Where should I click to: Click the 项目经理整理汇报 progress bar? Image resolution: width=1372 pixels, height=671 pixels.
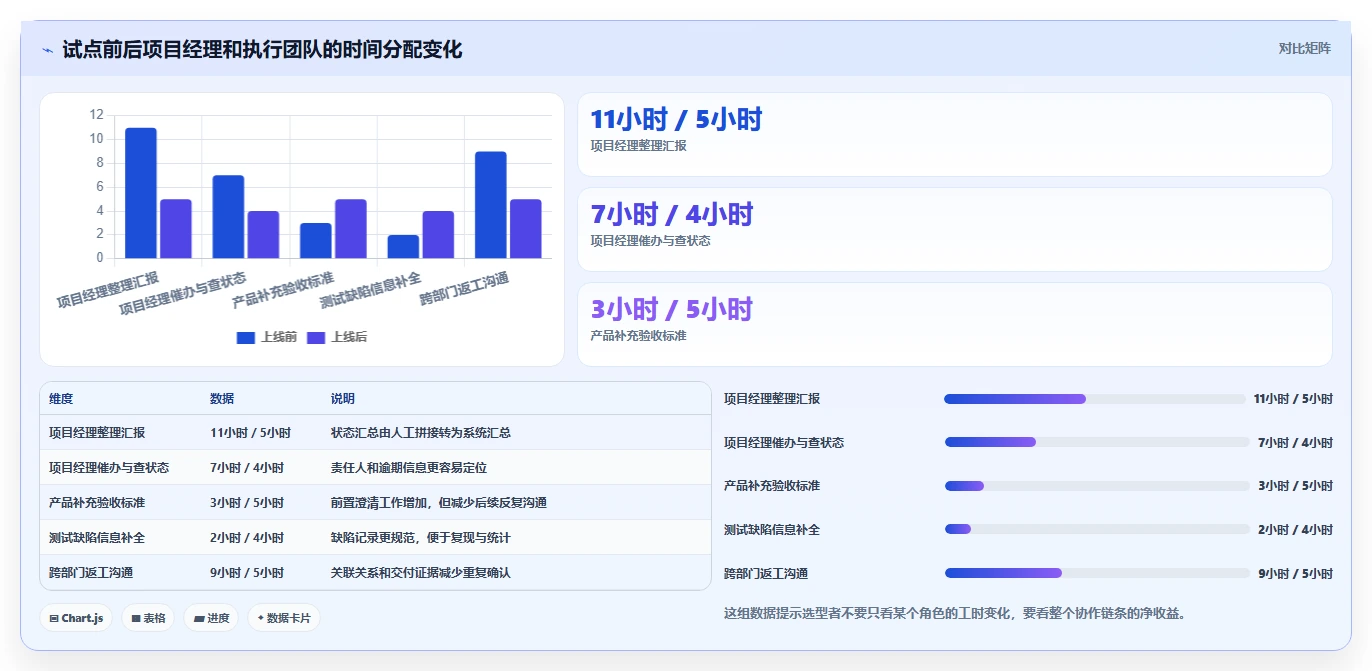pos(1097,399)
